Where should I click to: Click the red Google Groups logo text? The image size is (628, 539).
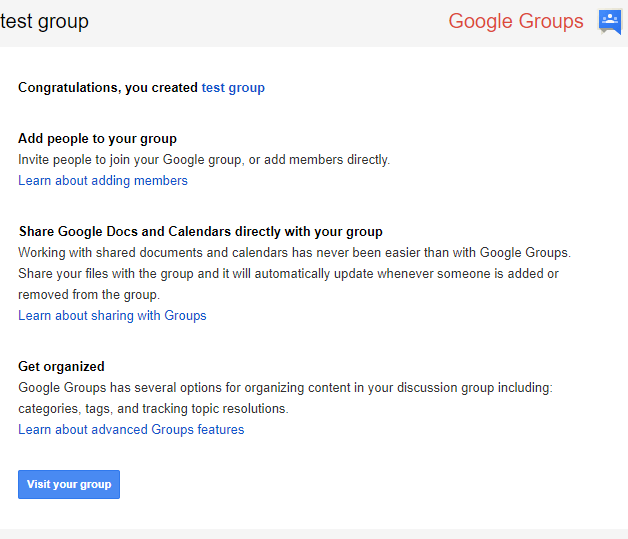point(515,21)
